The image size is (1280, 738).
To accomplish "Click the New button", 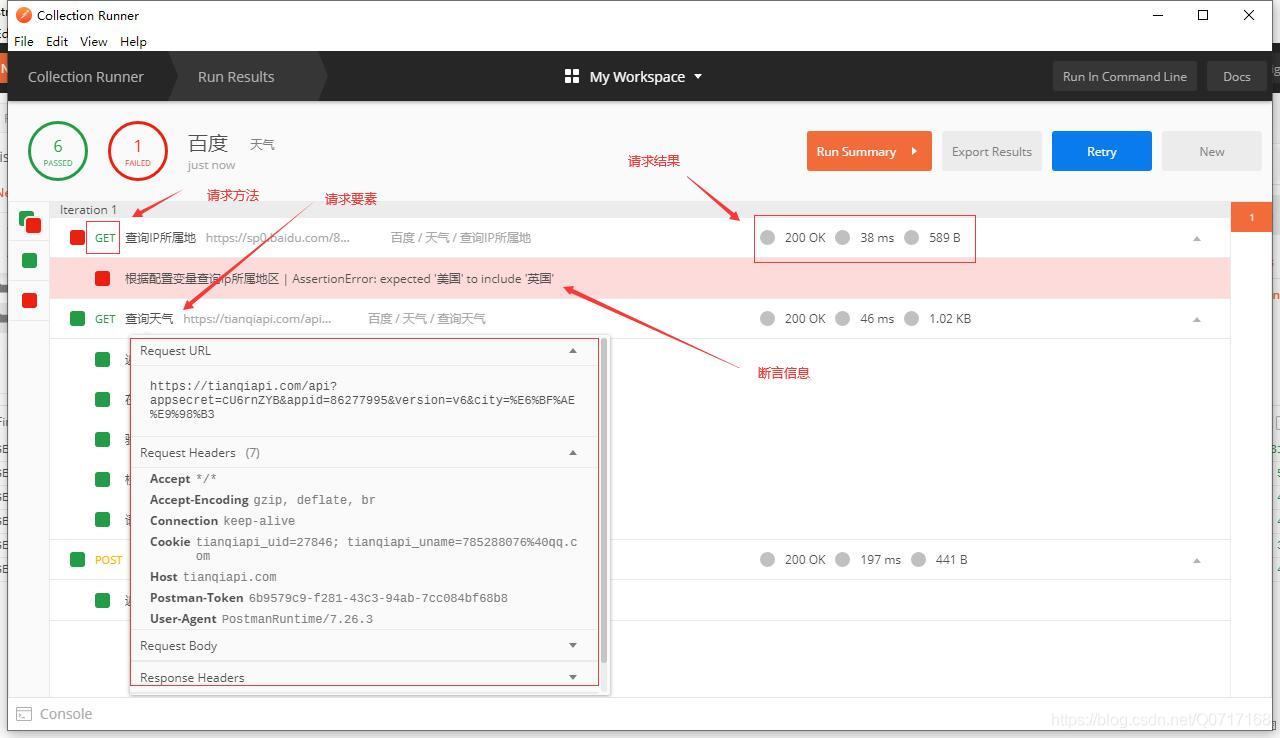I will click(x=1212, y=151).
